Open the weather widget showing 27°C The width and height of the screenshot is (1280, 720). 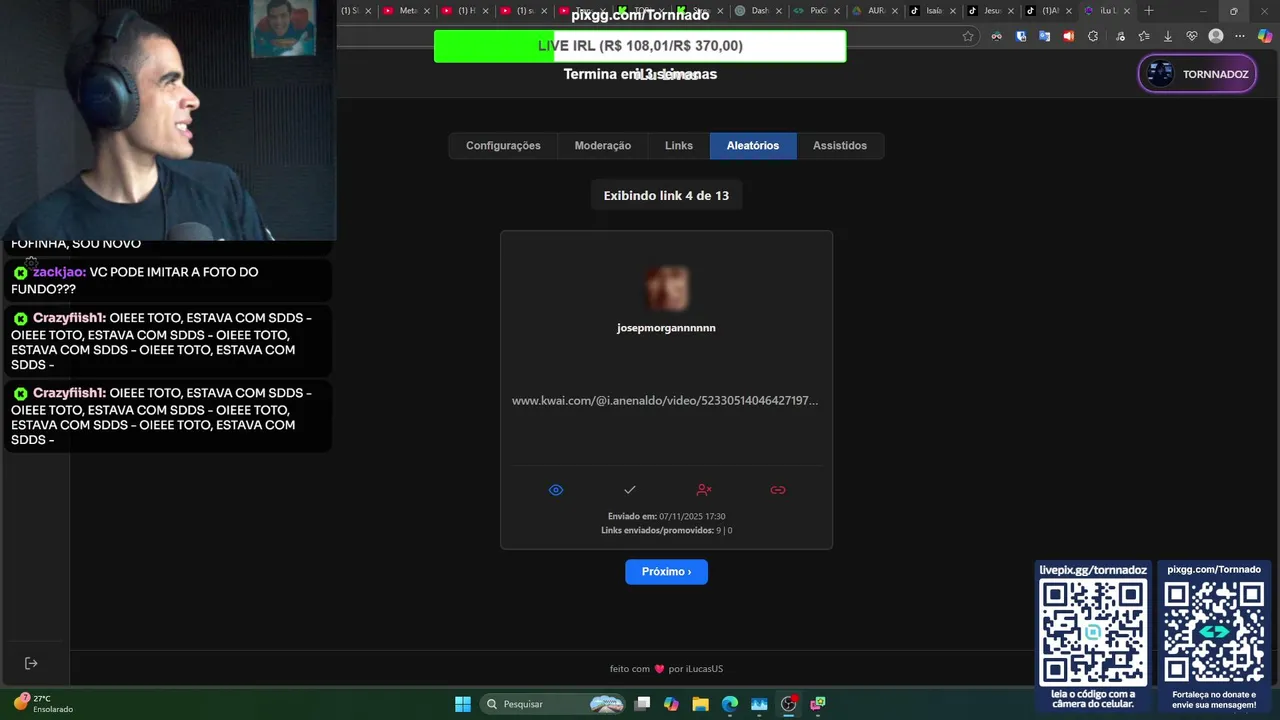click(x=42, y=703)
